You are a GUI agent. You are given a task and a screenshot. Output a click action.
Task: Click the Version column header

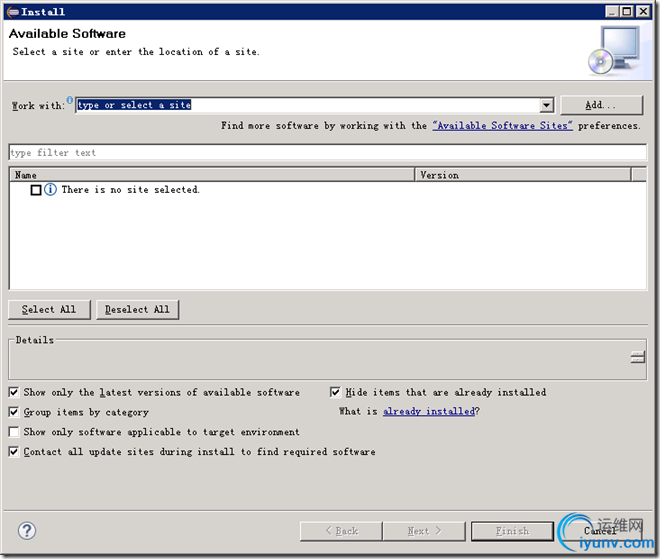pos(523,175)
